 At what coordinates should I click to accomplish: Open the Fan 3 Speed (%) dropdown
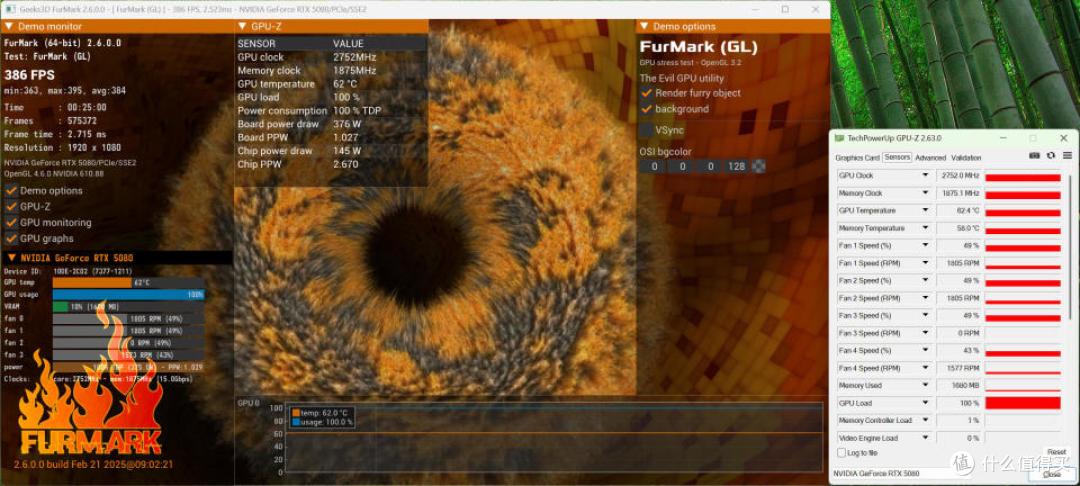pos(926,315)
